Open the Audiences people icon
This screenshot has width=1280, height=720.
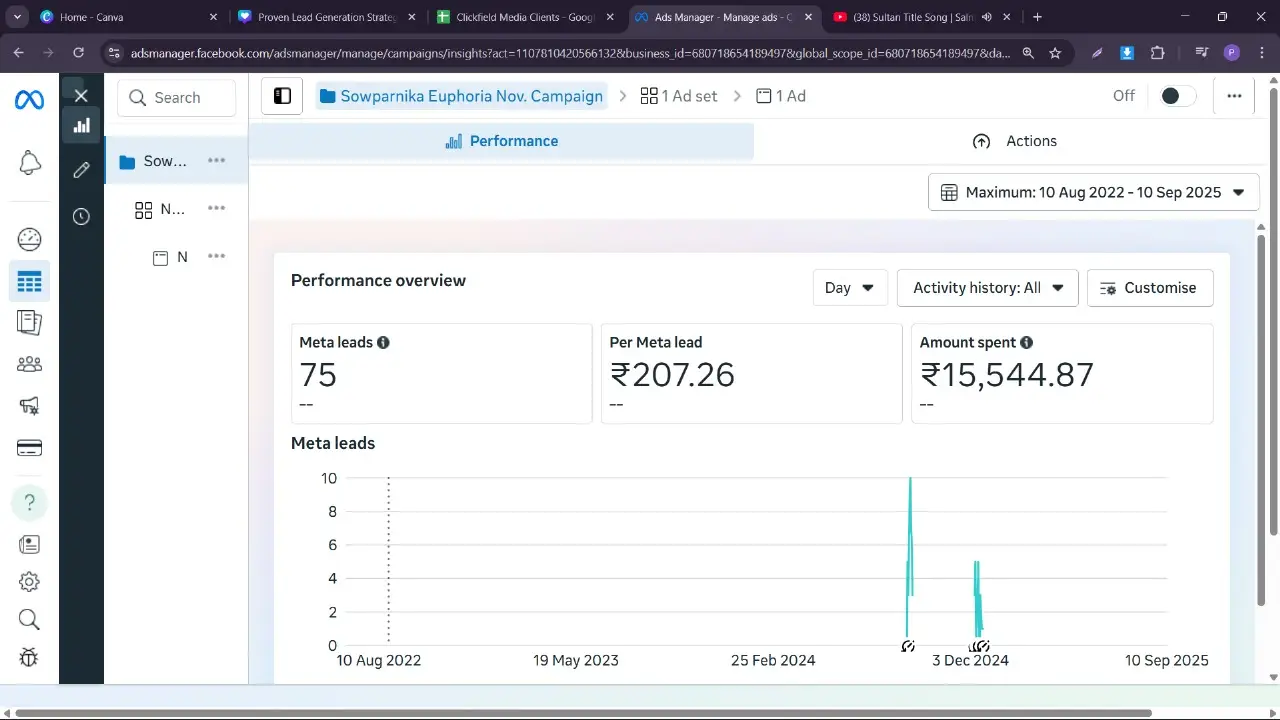click(x=29, y=364)
